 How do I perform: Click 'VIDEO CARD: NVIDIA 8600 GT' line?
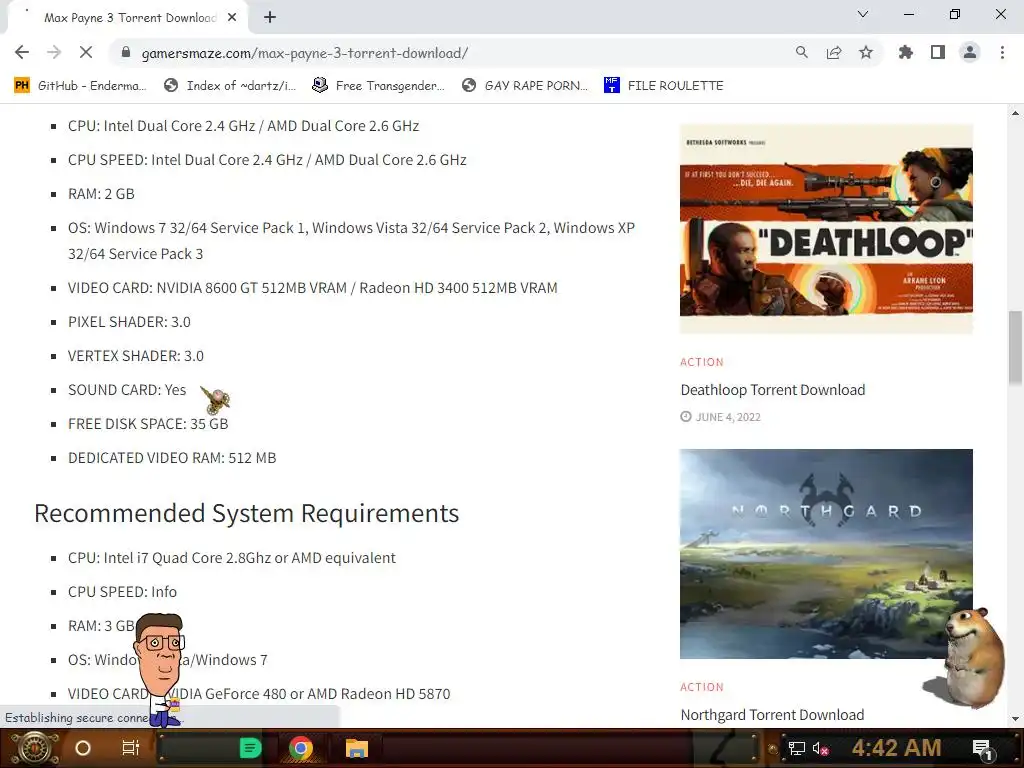click(x=313, y=288)
